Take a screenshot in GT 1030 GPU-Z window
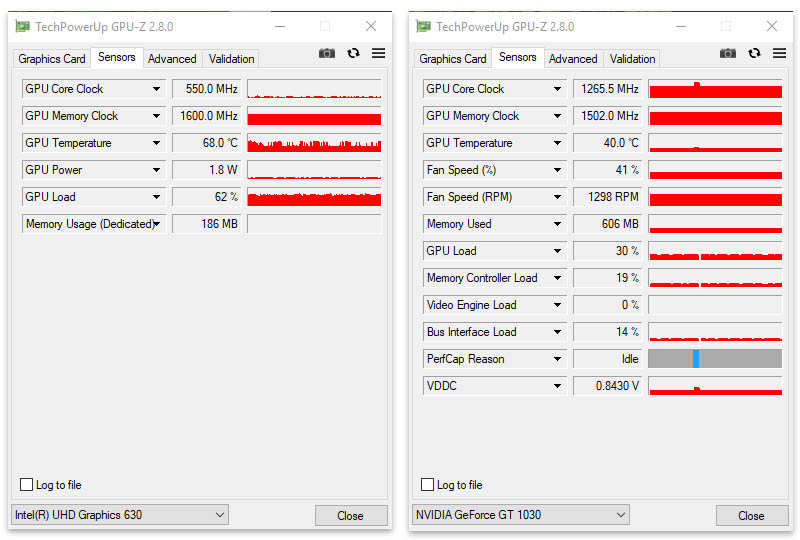Image resolution: width=800 pixels, height=540 pixels. [x=728, y=53]
